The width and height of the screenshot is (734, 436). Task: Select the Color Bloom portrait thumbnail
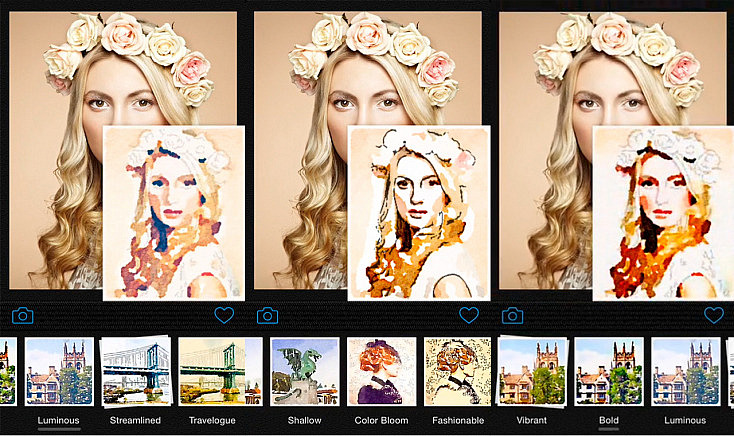point(382,372)
